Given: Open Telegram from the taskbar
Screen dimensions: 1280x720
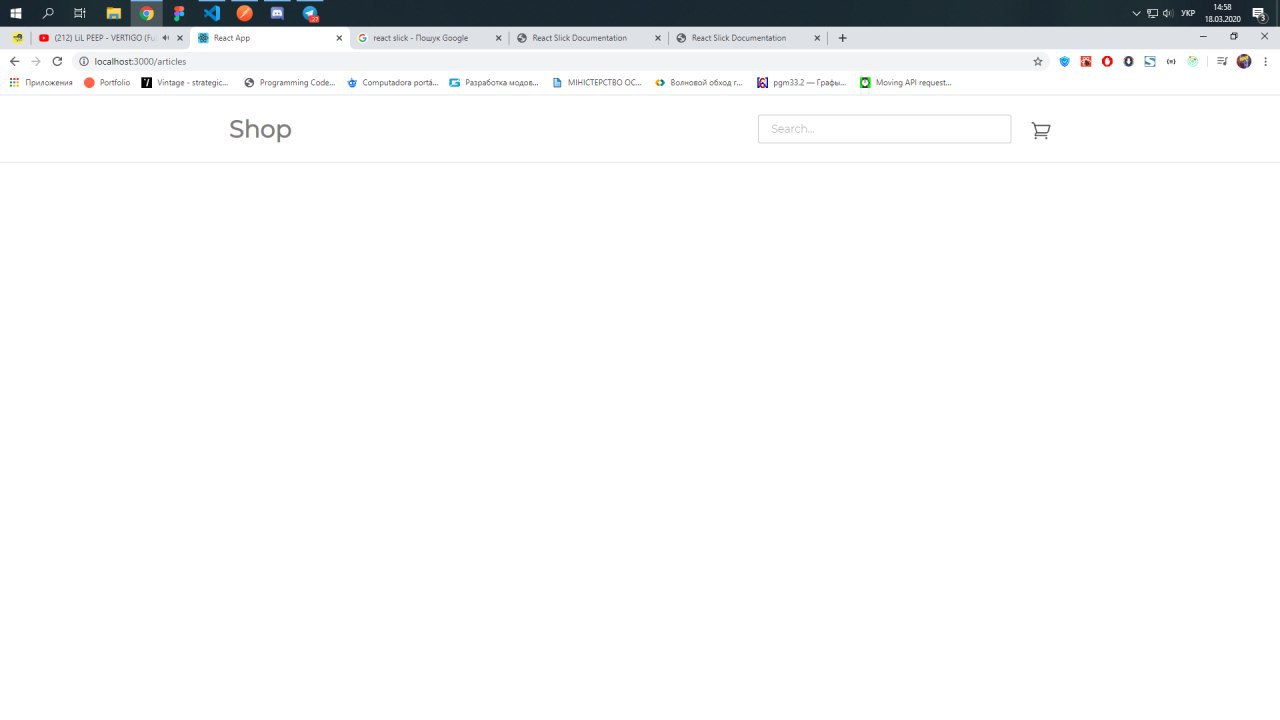Looking at the screenshot, I should click(x=310, y=13).
